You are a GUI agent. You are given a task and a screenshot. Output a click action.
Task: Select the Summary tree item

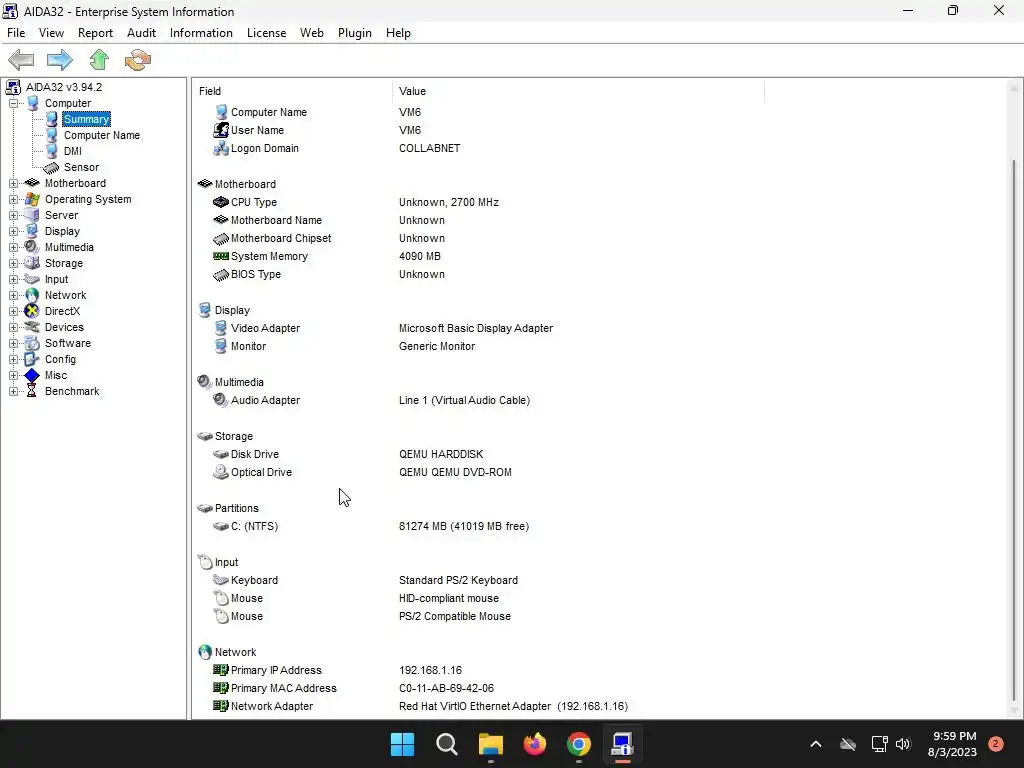coord(86,119)
